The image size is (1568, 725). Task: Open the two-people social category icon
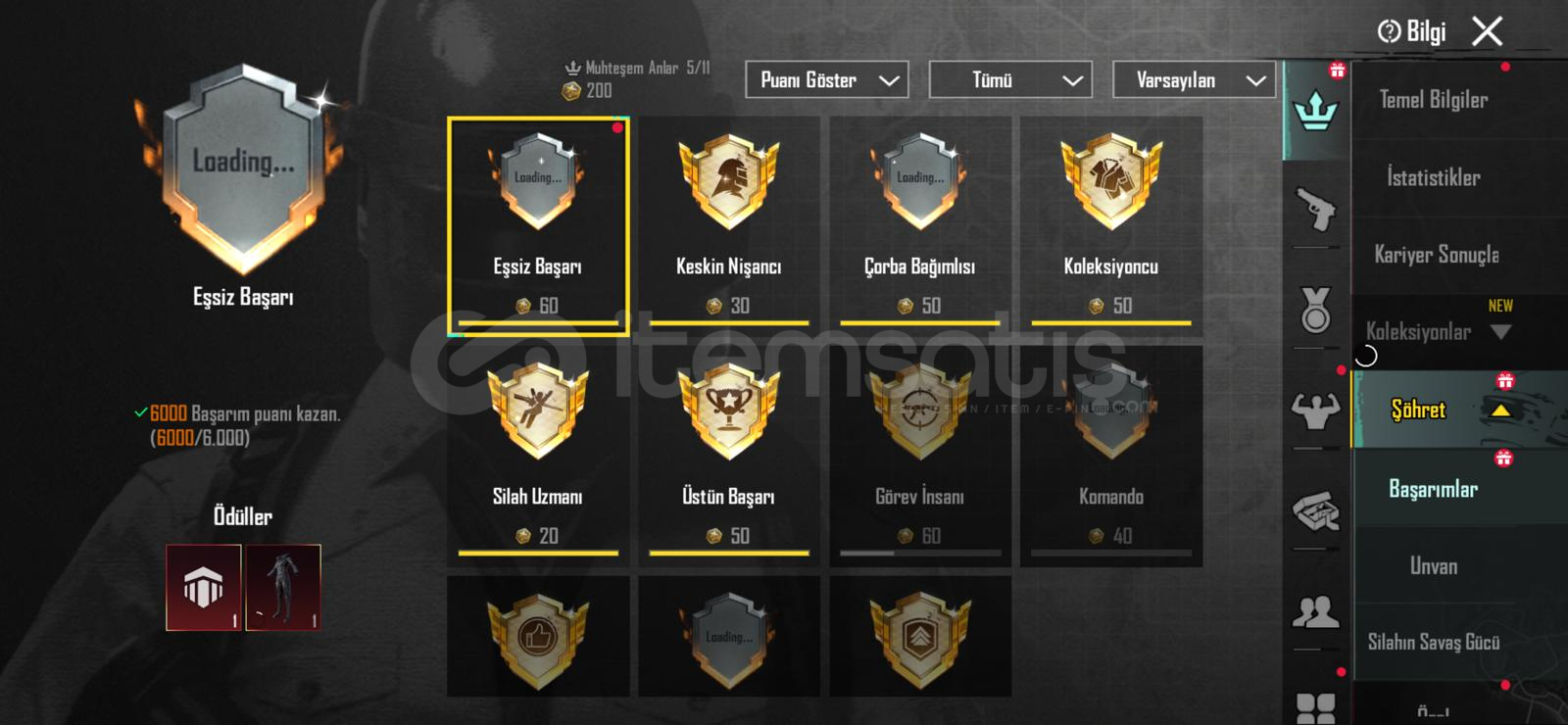tap(1315, 612)
